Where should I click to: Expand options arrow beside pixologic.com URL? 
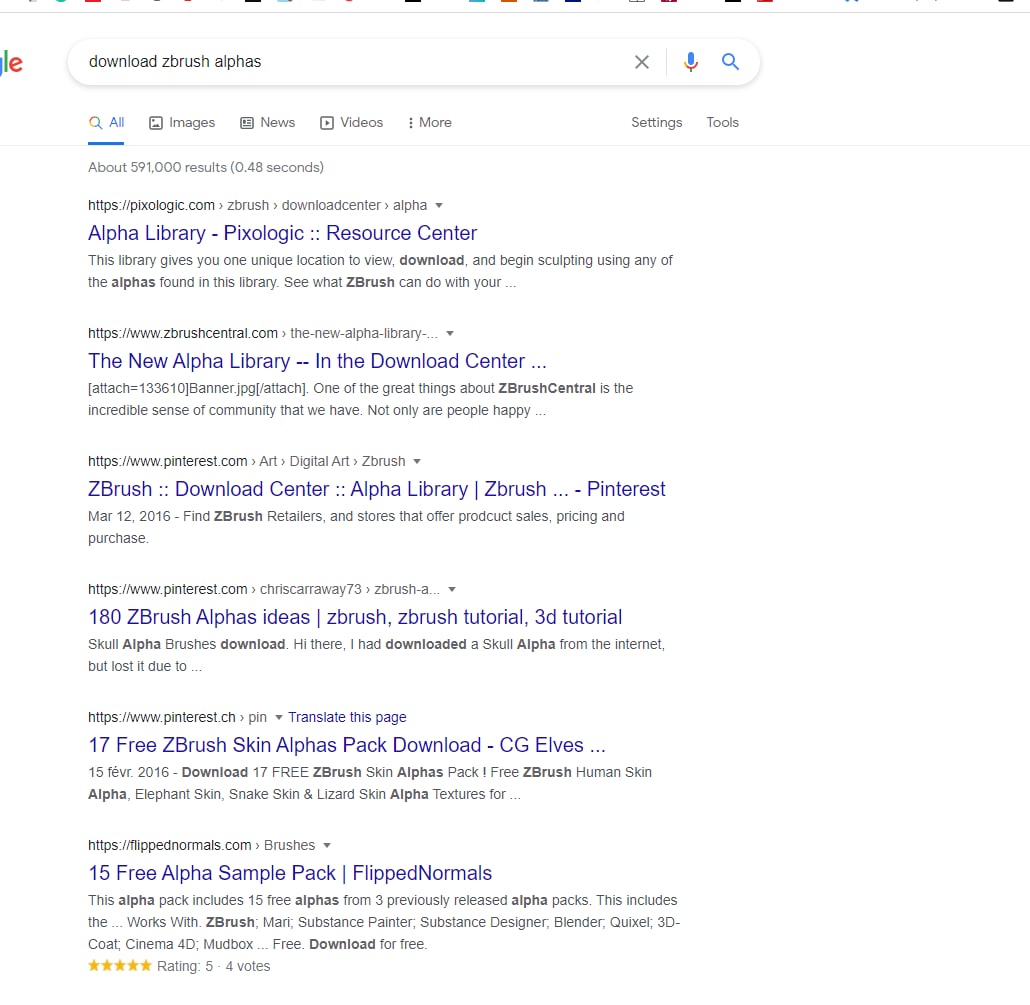(439, 206)
